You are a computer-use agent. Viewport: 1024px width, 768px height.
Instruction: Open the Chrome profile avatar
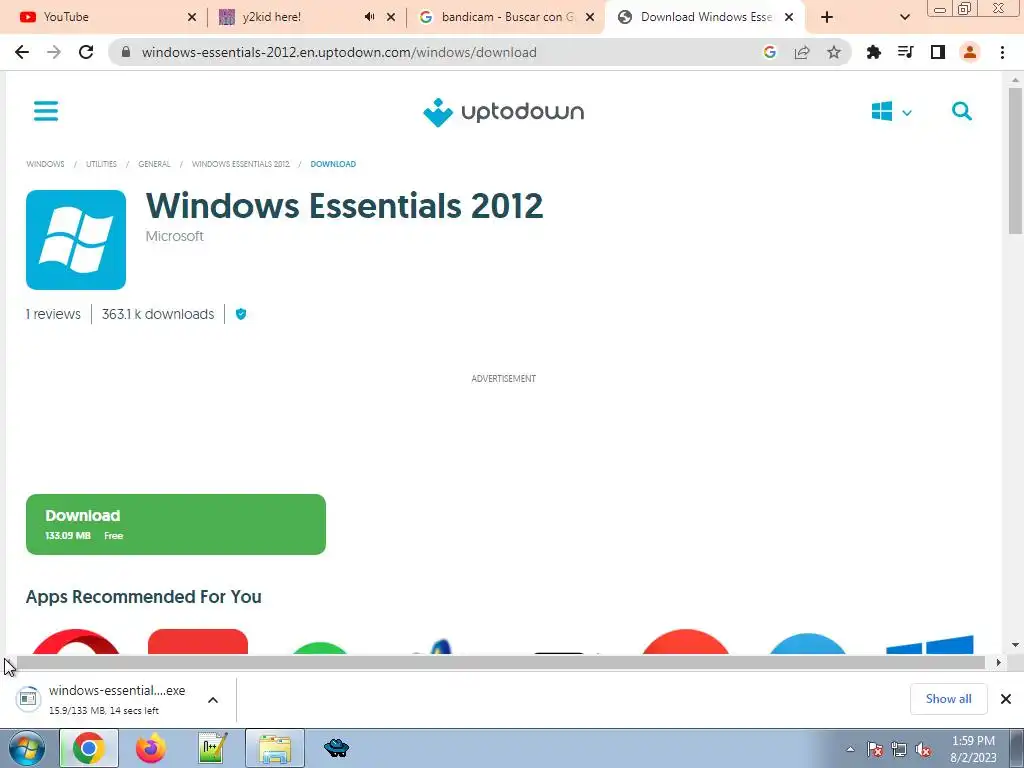coord(970,52)
